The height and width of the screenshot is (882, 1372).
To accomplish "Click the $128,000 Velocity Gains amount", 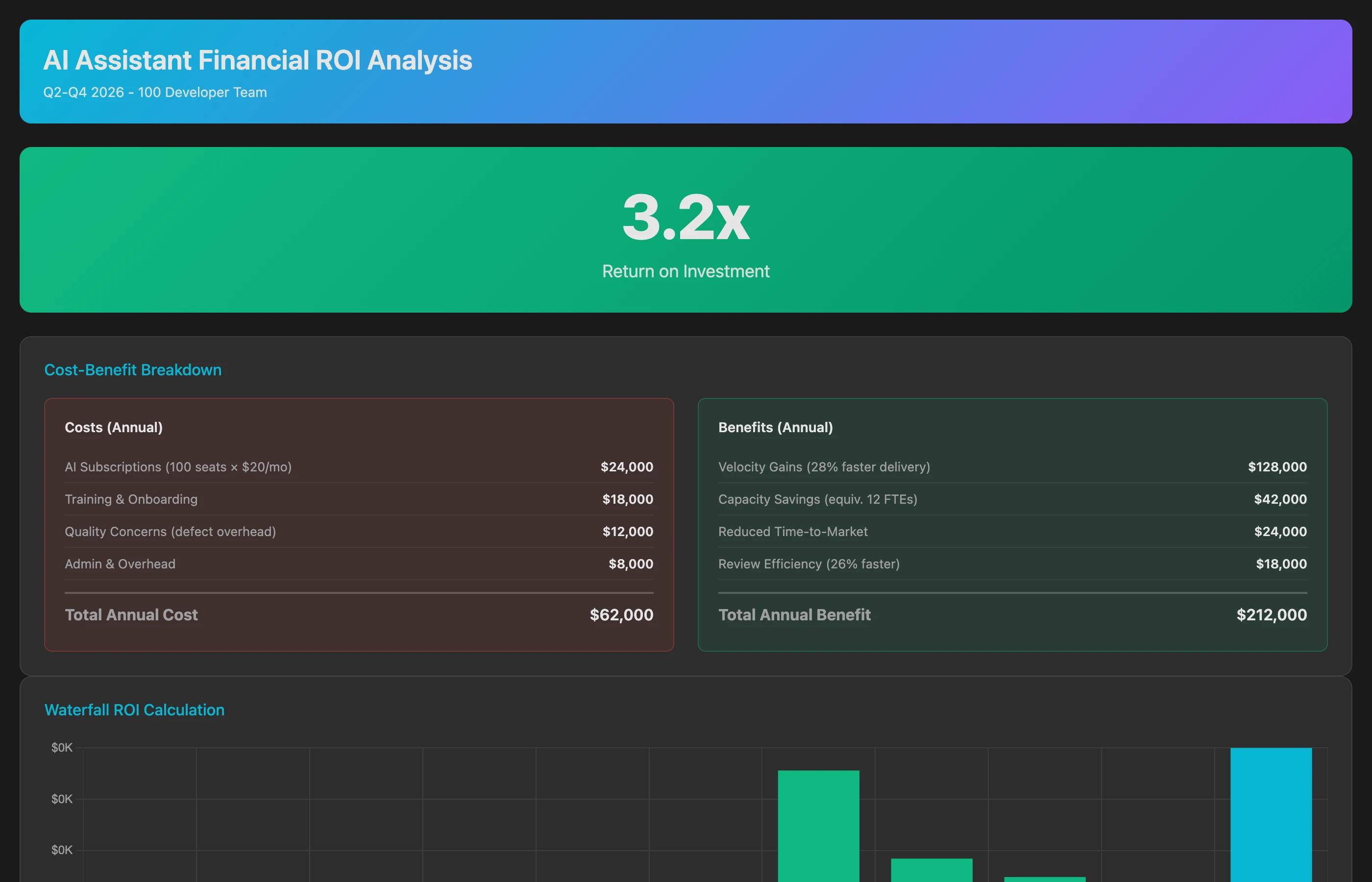I will (1277, 467).
